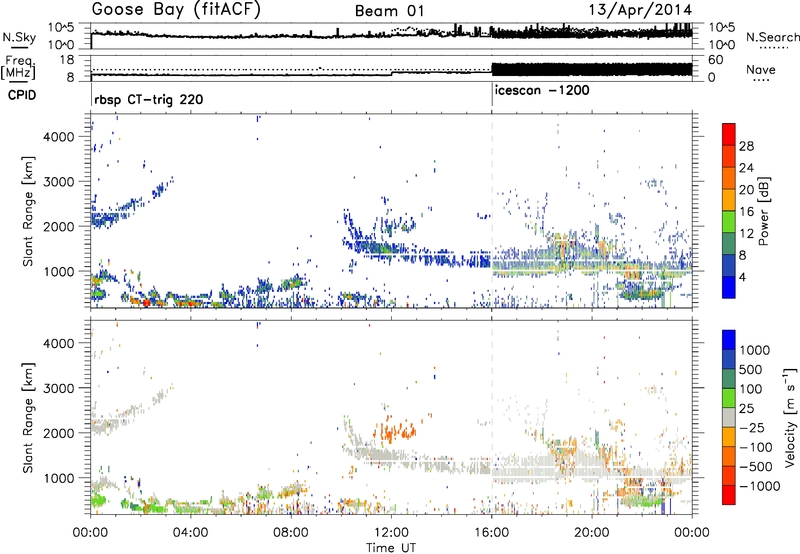This screenshot has width=800, height=554.
Task: Click the 'Time UT' axis title
Action: [x=391, y=547]
